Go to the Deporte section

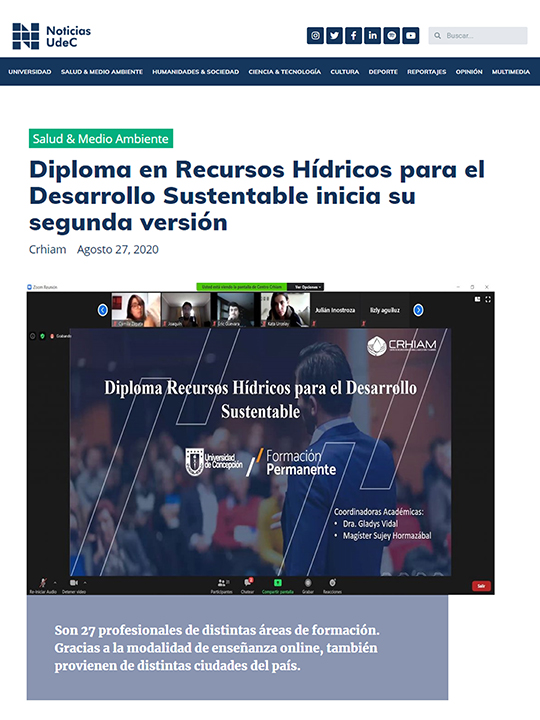pos(383,72)
